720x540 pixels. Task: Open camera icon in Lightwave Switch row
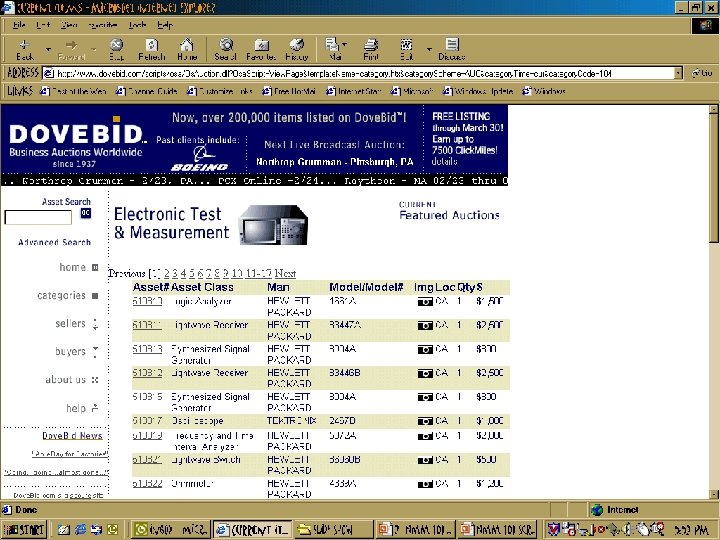pyautogui.click(x=425, y=460)
